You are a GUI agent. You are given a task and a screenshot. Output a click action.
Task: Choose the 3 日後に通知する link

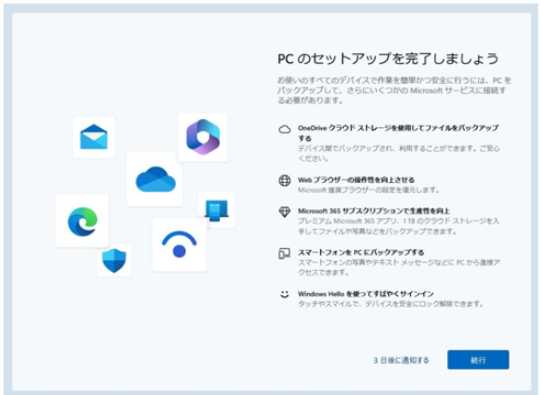click(401, 360)
